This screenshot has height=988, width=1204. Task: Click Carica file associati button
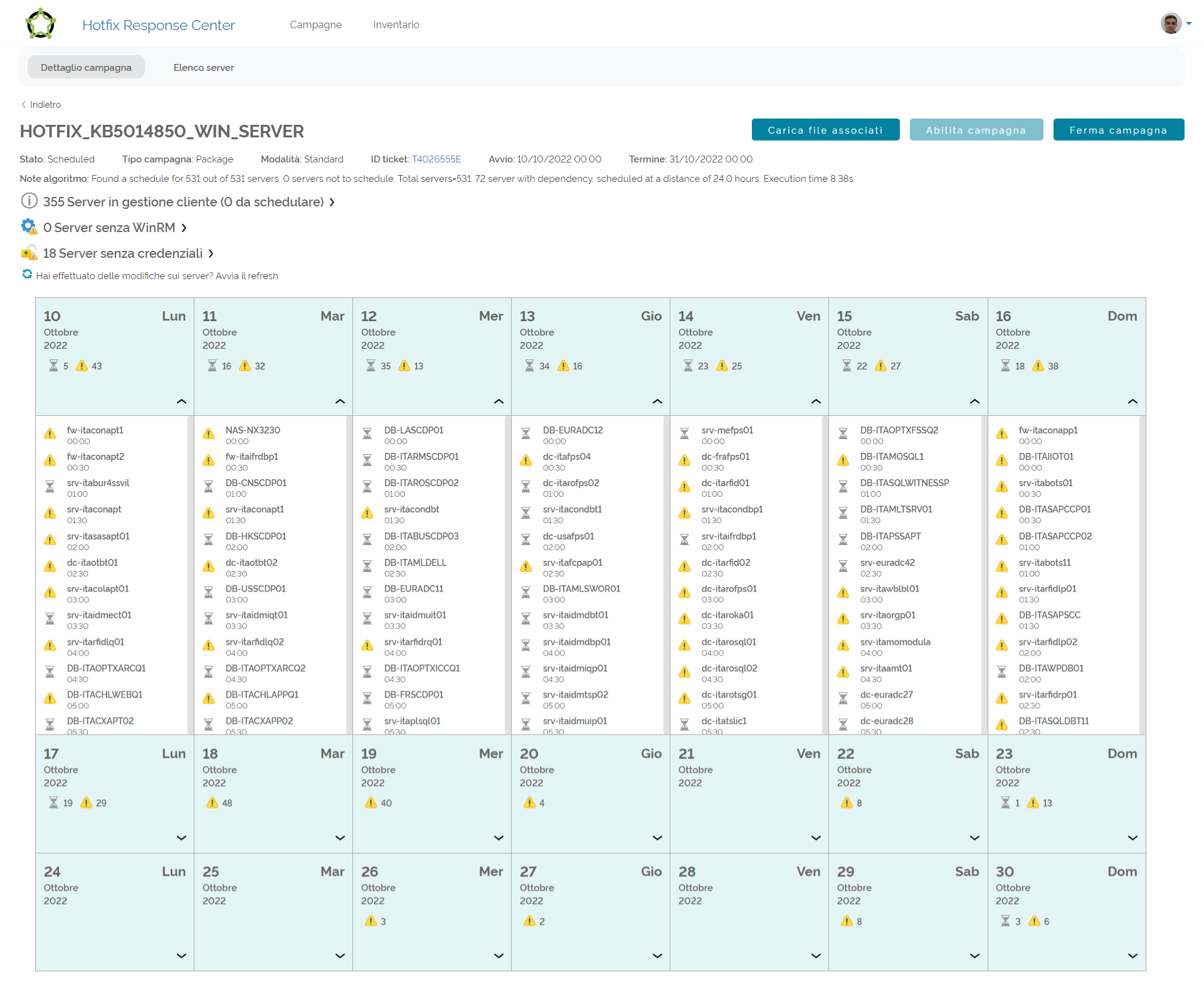825,130
